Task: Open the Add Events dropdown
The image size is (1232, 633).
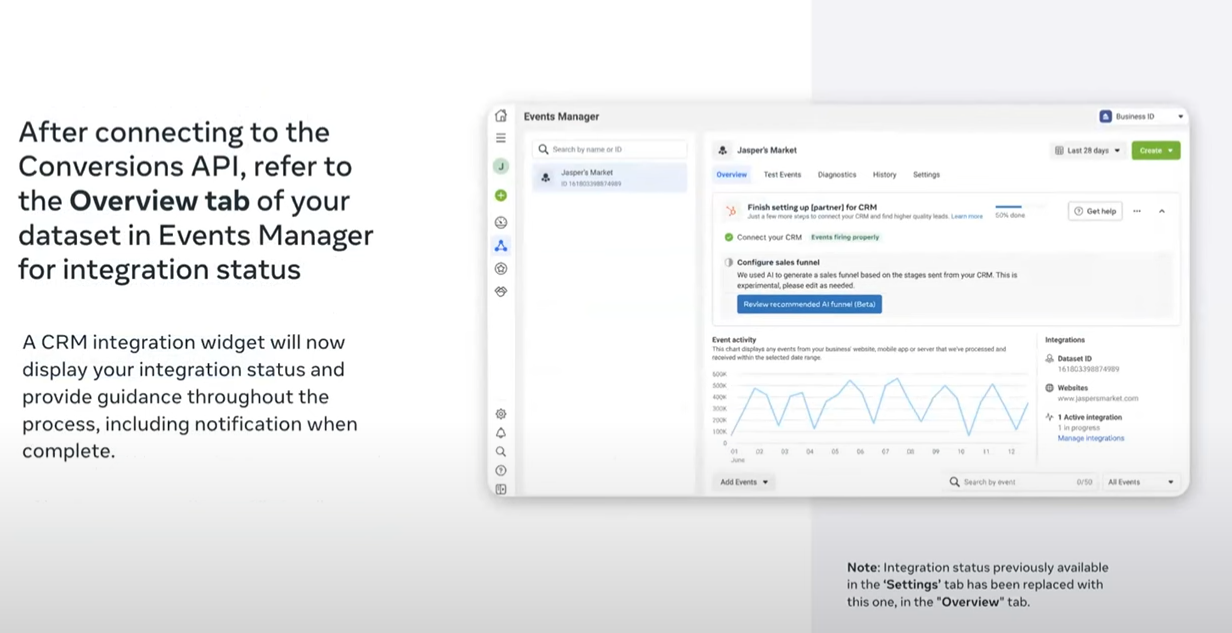Action: click(744, 482)
